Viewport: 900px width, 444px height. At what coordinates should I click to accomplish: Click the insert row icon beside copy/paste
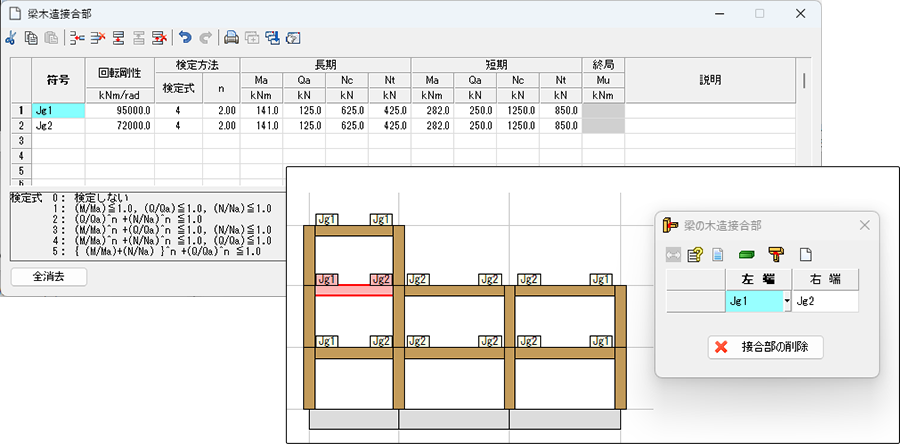click(77, 38)
